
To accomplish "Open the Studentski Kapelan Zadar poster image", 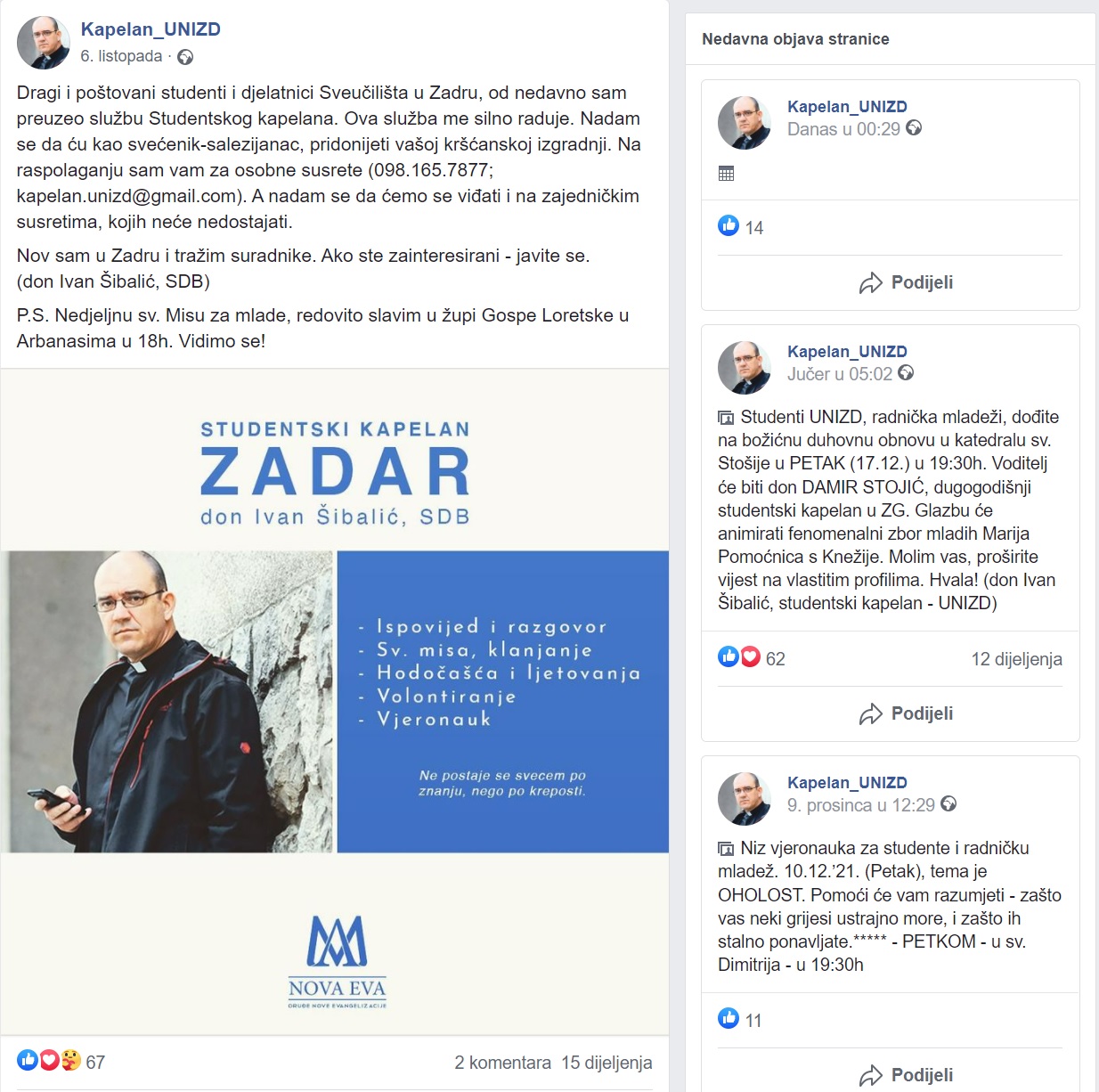I will [335, 702].
